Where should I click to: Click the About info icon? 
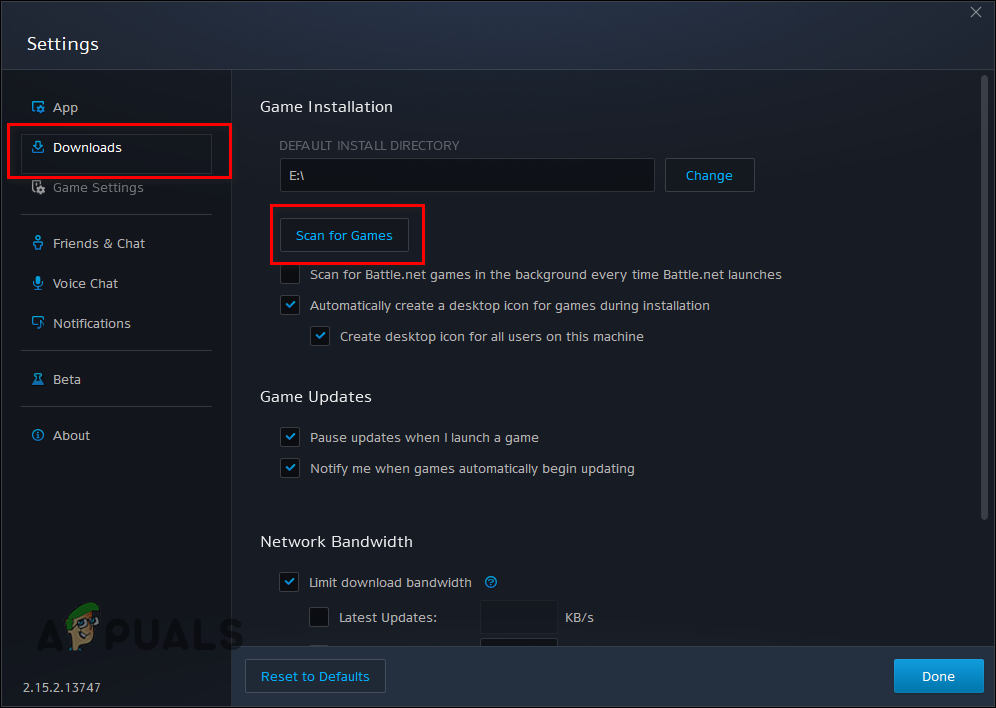tap(38, 435)
